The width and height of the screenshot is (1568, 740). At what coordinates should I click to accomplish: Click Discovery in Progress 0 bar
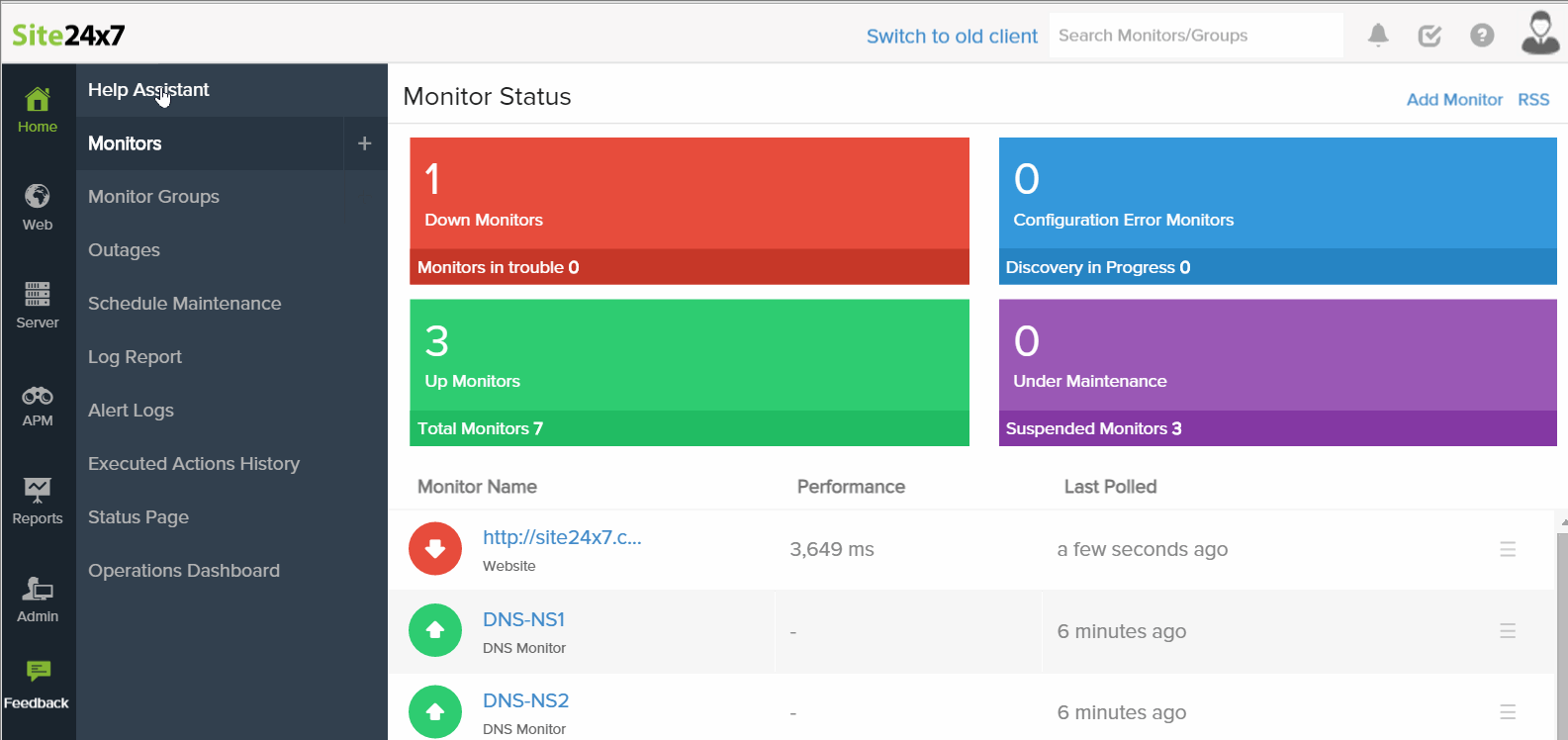(1277, 267)
